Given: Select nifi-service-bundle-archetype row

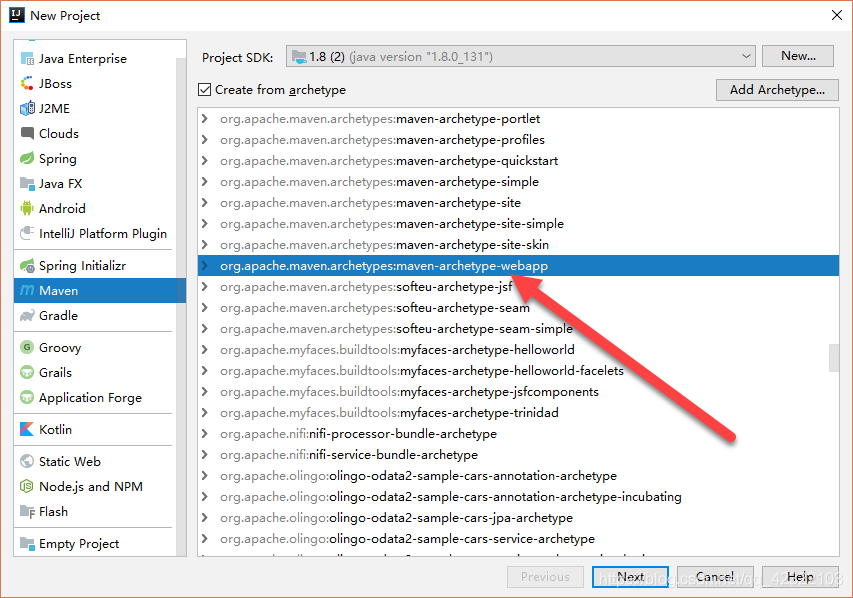Looking at the screenshot, I should coord(518,454).
